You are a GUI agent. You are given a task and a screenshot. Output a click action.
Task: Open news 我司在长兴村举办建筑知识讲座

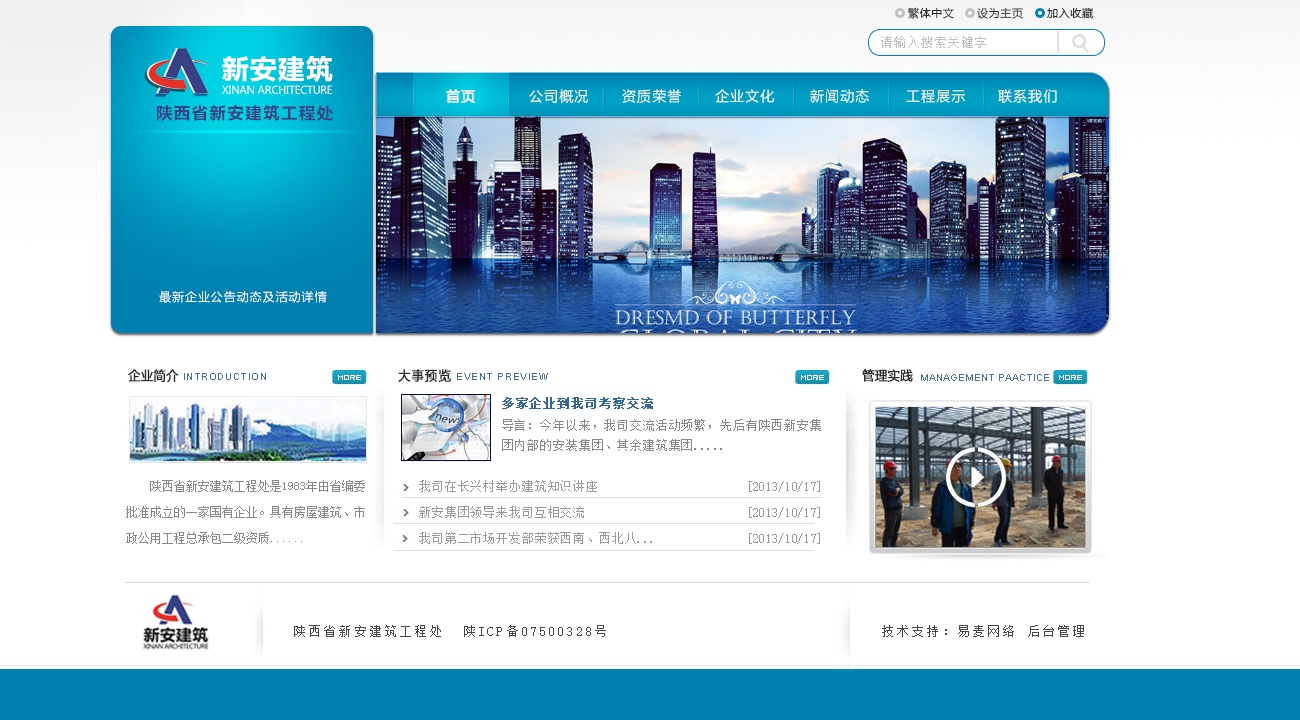pyautogui.click(x=508, y=487)
